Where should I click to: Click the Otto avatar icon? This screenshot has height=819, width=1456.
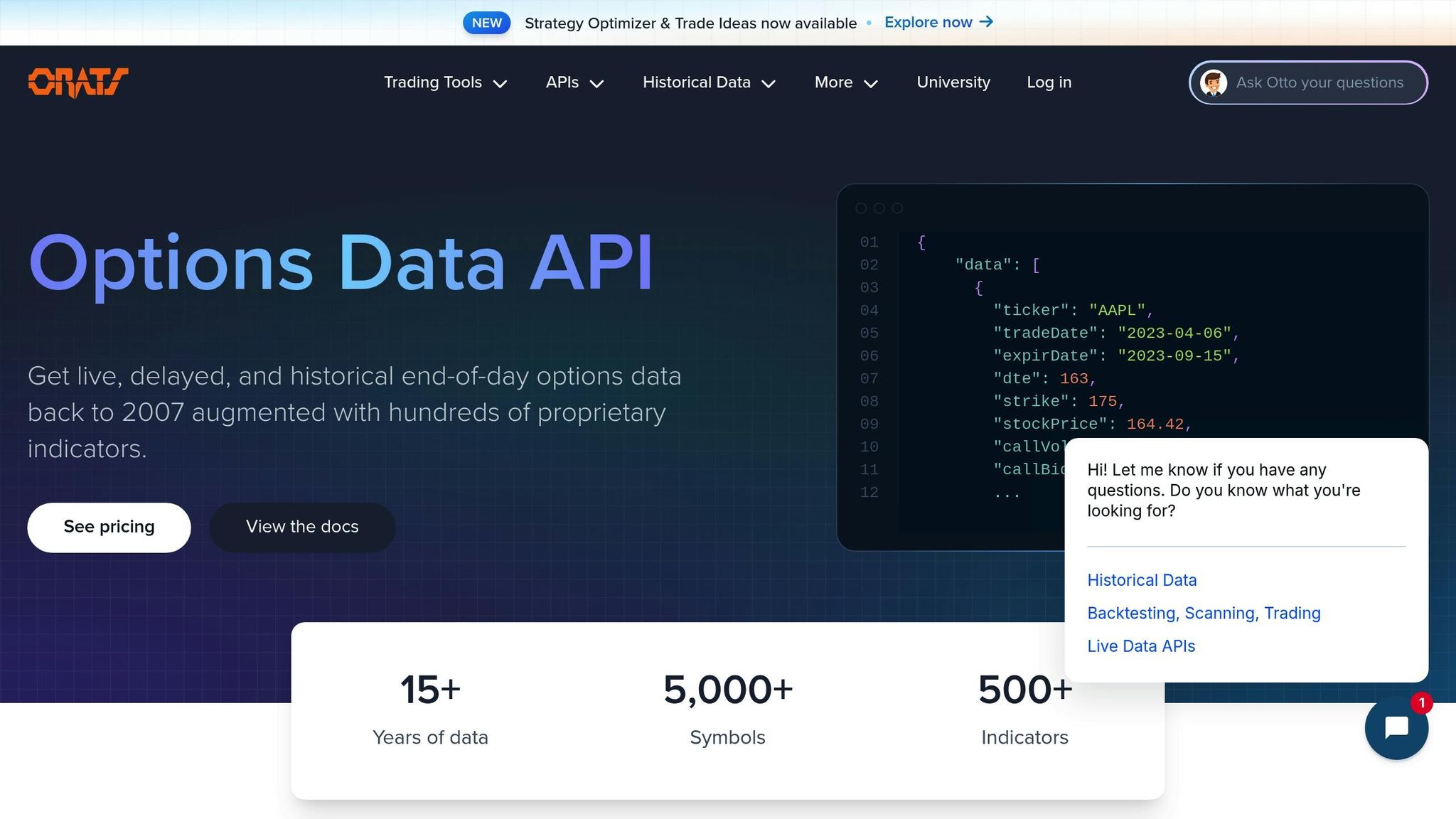pyautogui.click(x=1213, y=82)
